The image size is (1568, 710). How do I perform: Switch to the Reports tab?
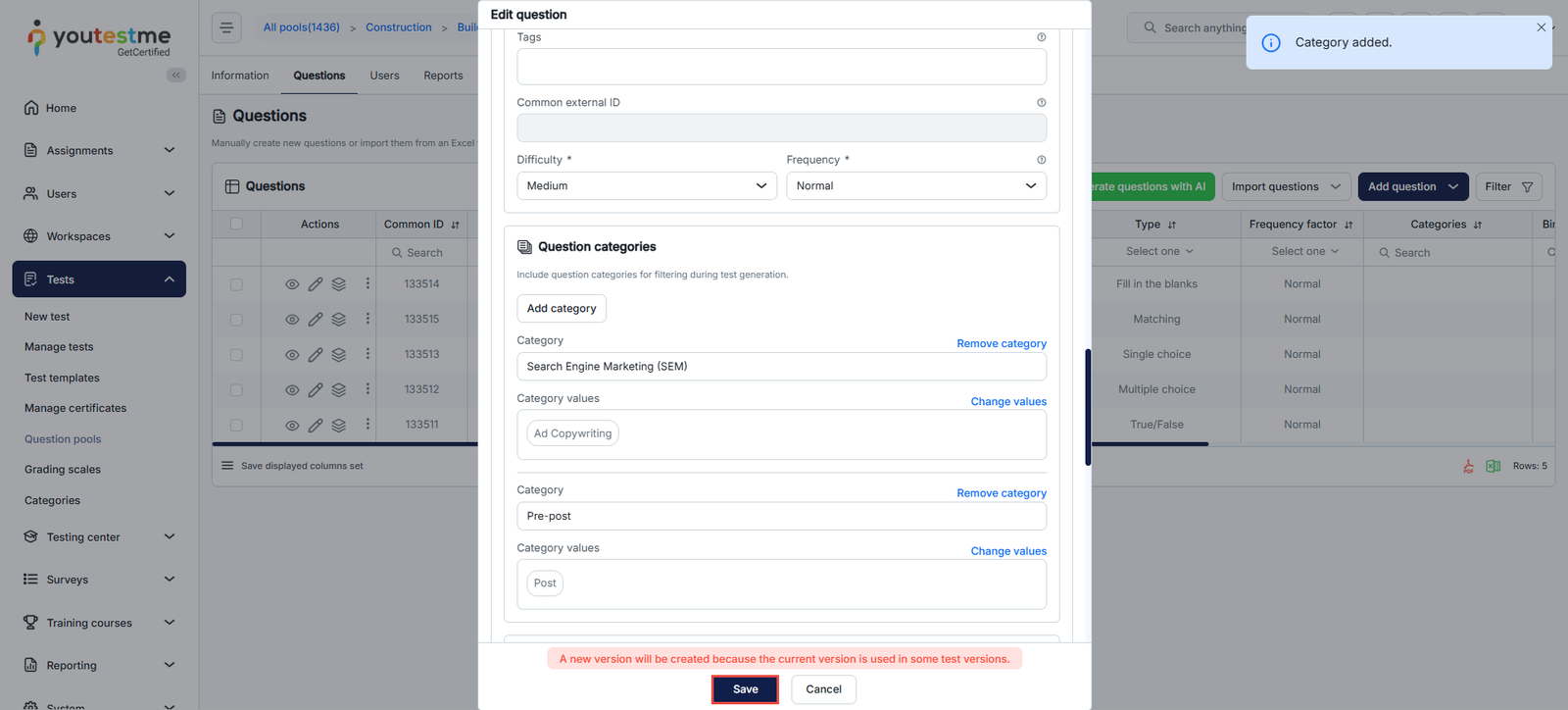(443, 76)
